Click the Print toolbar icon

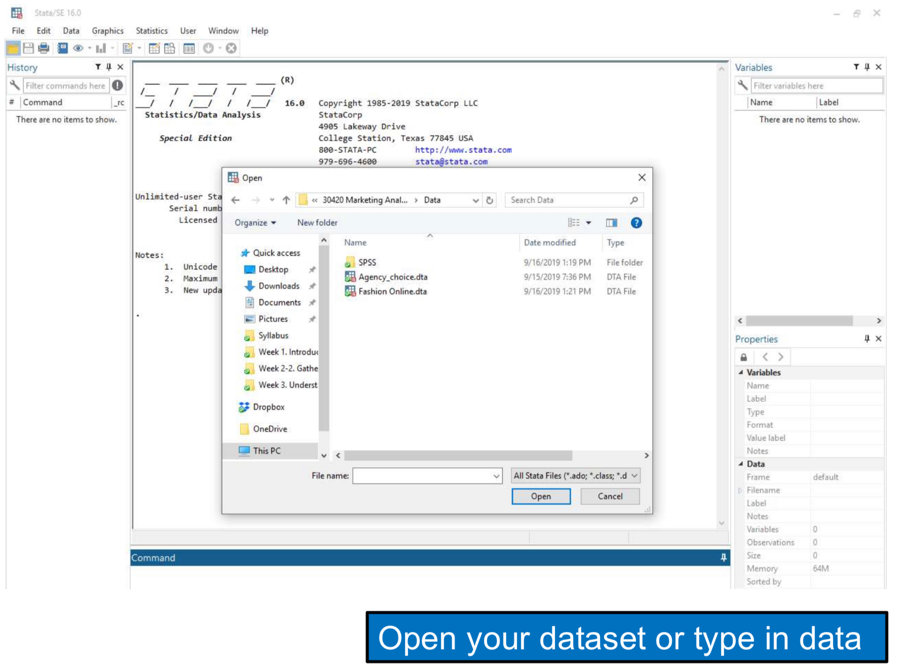pos(44,48)
